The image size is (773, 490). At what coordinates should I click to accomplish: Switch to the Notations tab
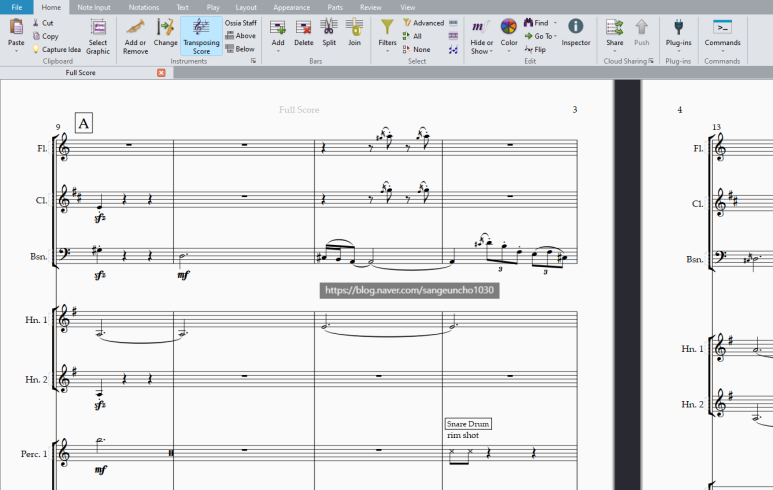click(x=144, y=7)
